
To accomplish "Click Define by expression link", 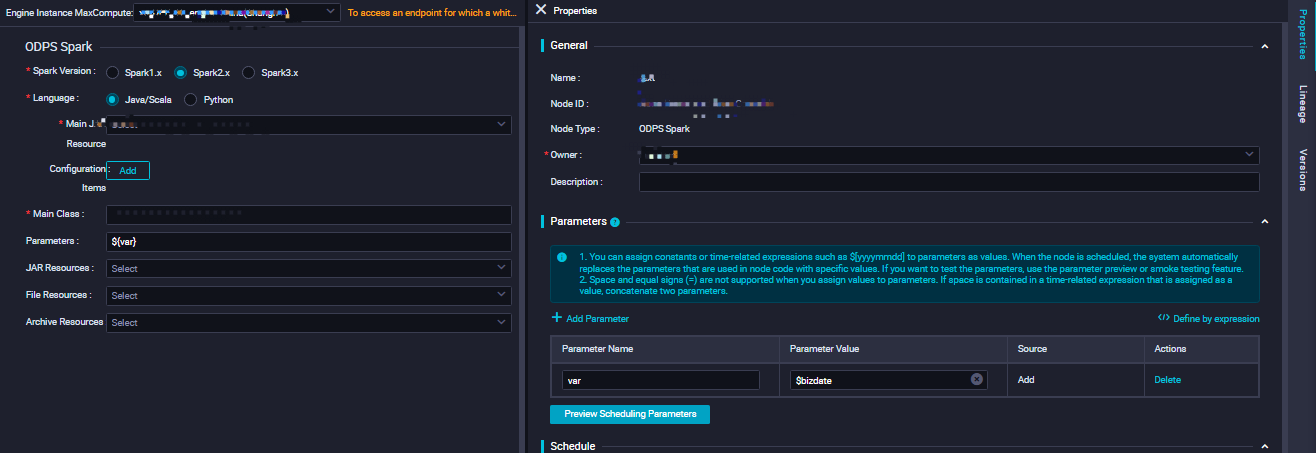I will [1217, 318].
